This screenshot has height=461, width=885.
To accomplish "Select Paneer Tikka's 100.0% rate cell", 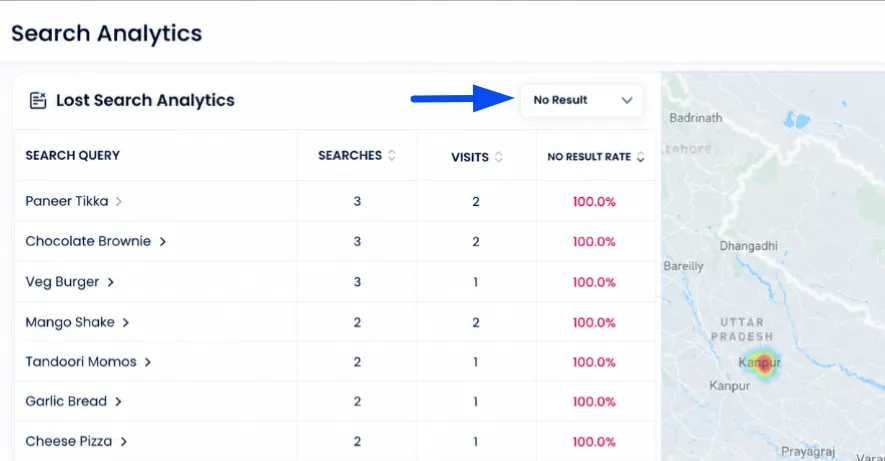I will (594, 202).
